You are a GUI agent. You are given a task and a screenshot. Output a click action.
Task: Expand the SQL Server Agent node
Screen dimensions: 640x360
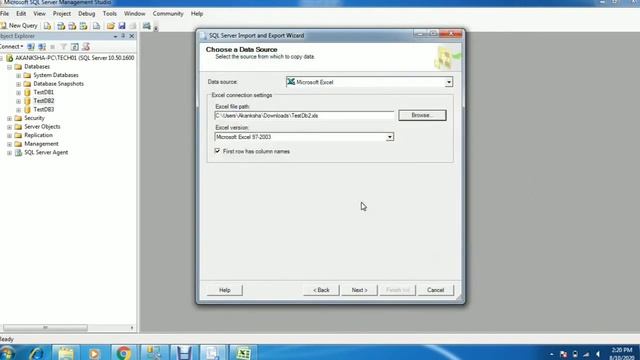9,153
